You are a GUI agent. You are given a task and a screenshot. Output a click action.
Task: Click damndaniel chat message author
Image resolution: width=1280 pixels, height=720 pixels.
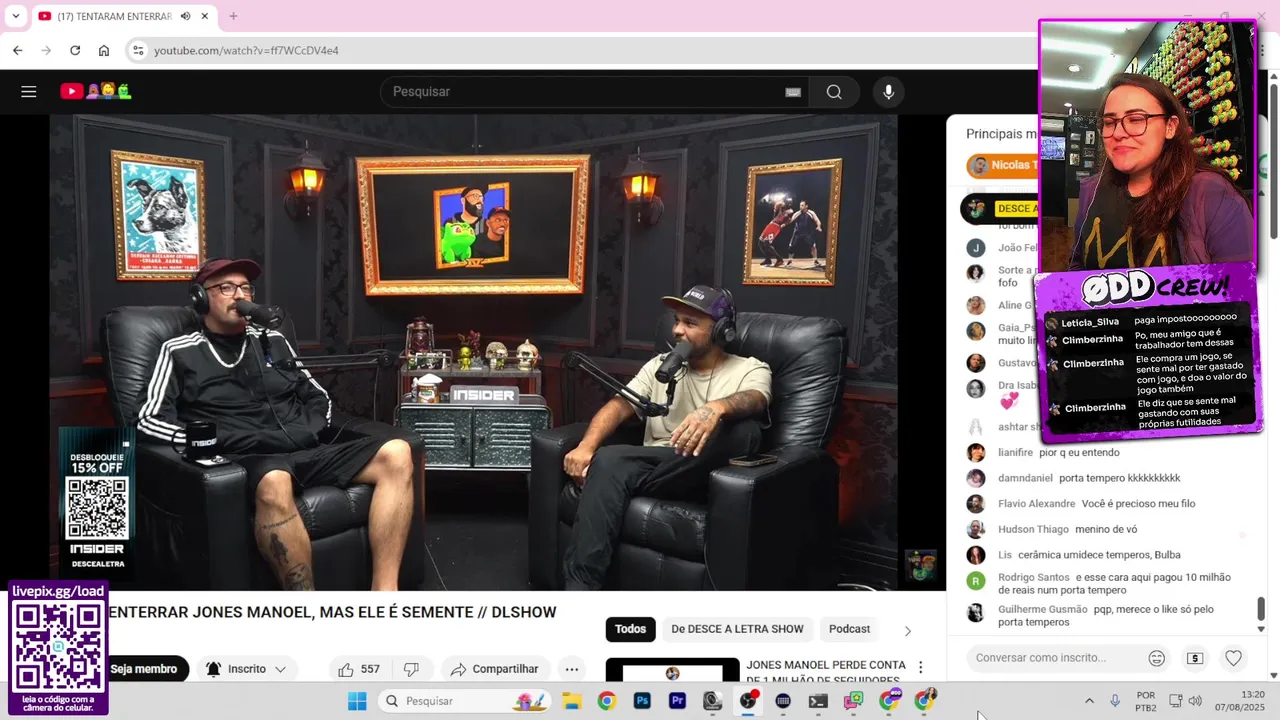(1025, 478)
